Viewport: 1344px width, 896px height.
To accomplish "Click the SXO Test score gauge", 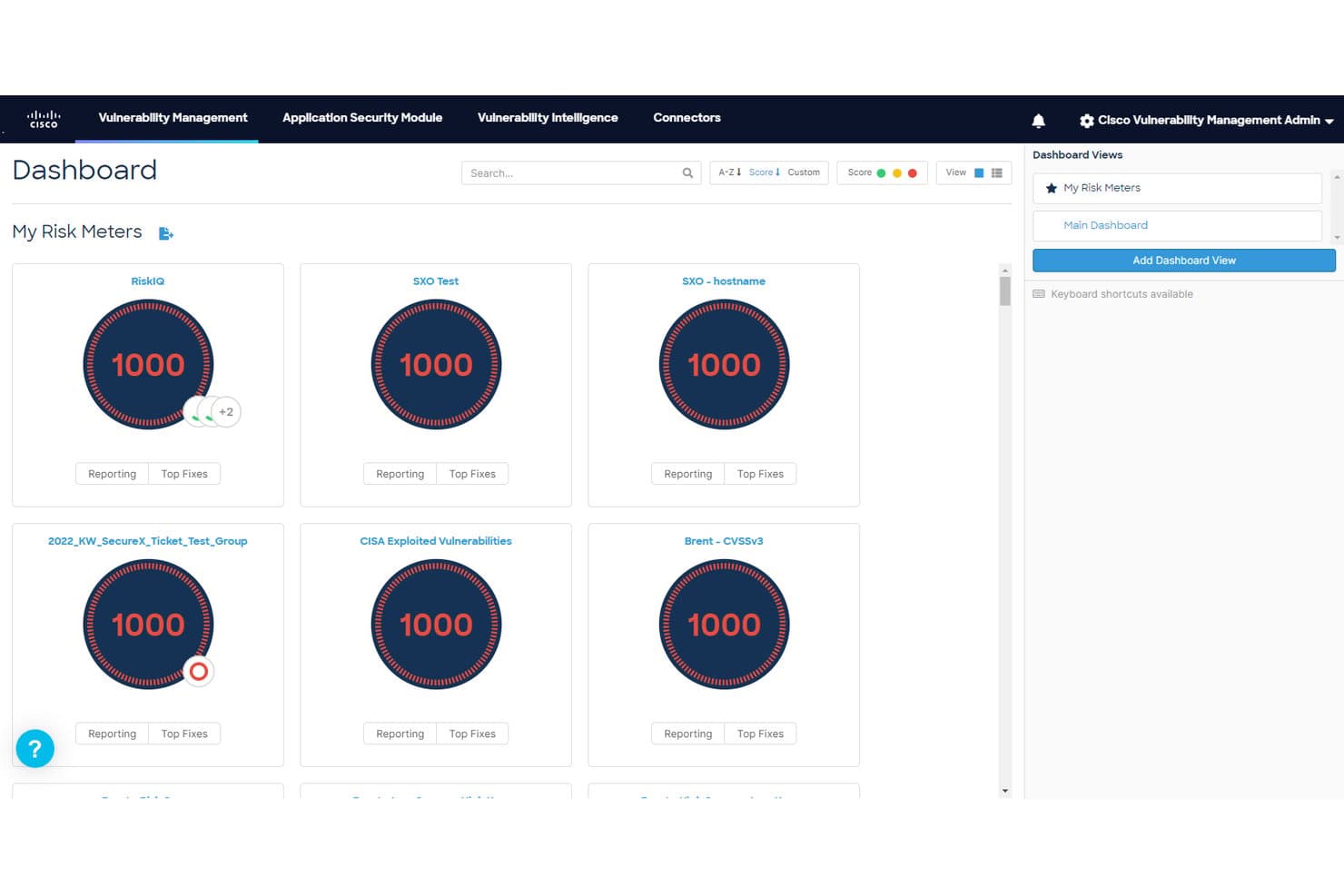I will [436, 364].
